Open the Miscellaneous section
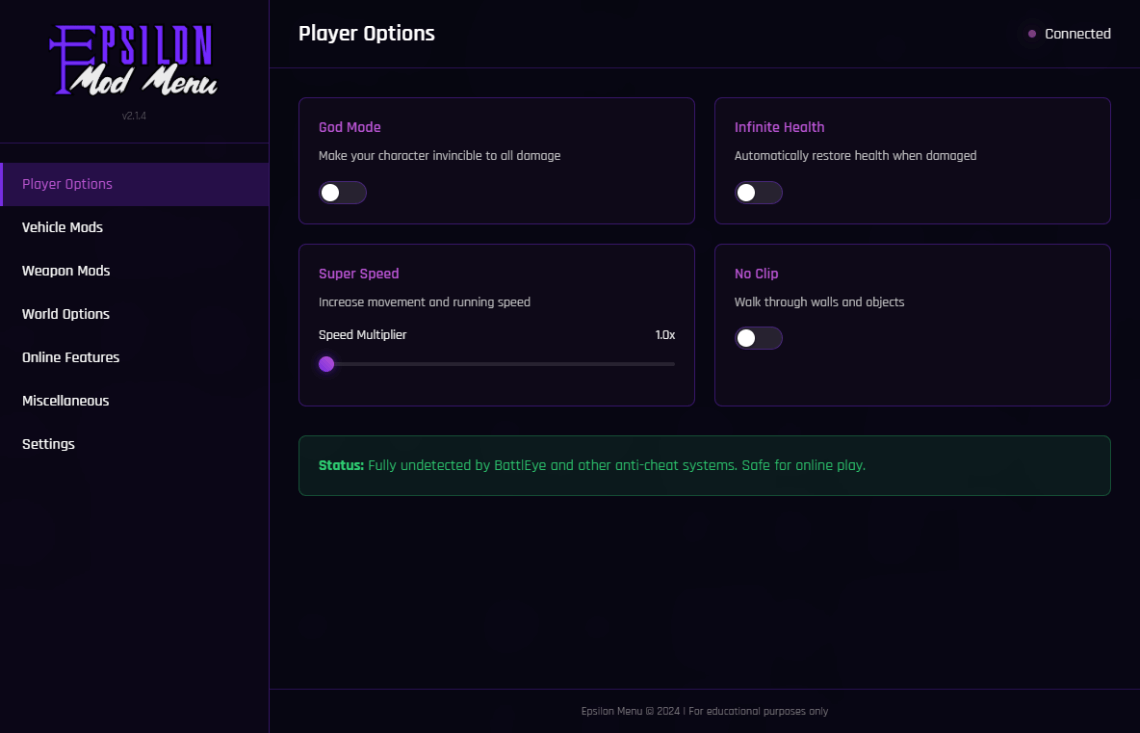1140x733 pixels. click(135, 401)
